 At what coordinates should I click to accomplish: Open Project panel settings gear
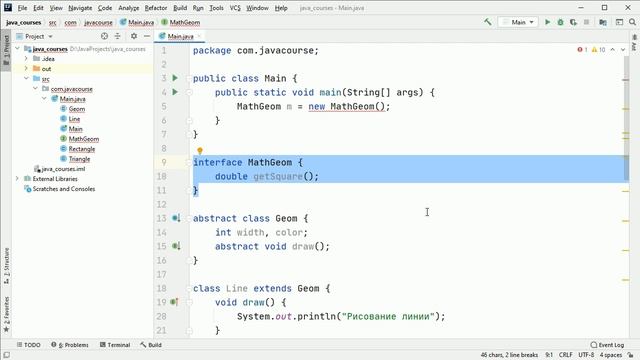coord(134,36)
